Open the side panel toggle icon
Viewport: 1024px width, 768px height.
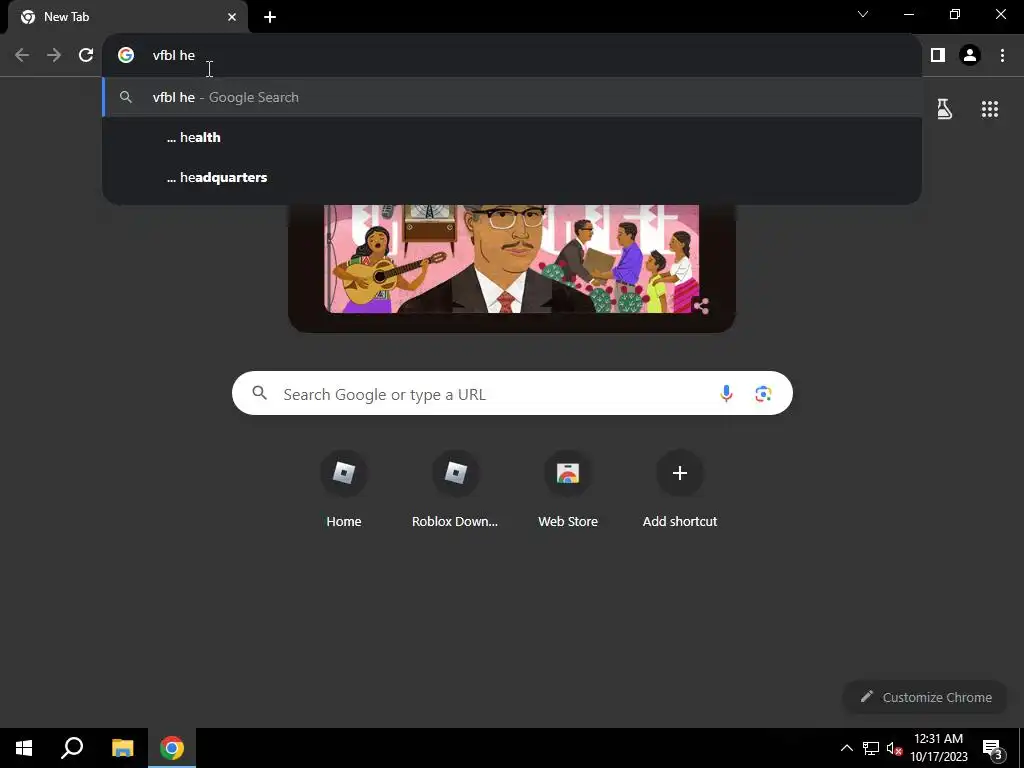[x=938, y=56]
